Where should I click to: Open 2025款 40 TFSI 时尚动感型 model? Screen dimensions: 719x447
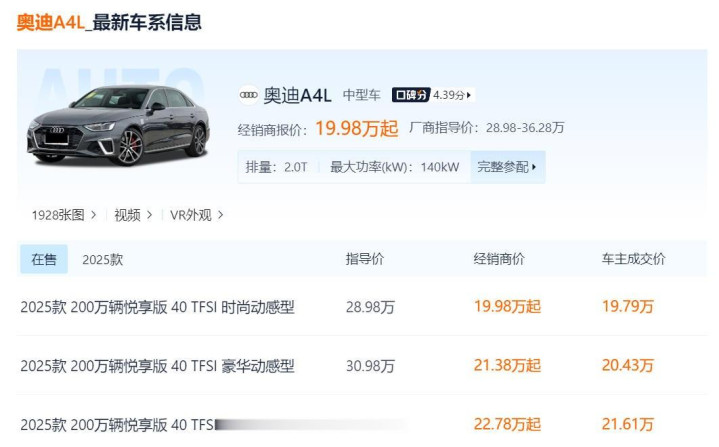pos(157,307)
